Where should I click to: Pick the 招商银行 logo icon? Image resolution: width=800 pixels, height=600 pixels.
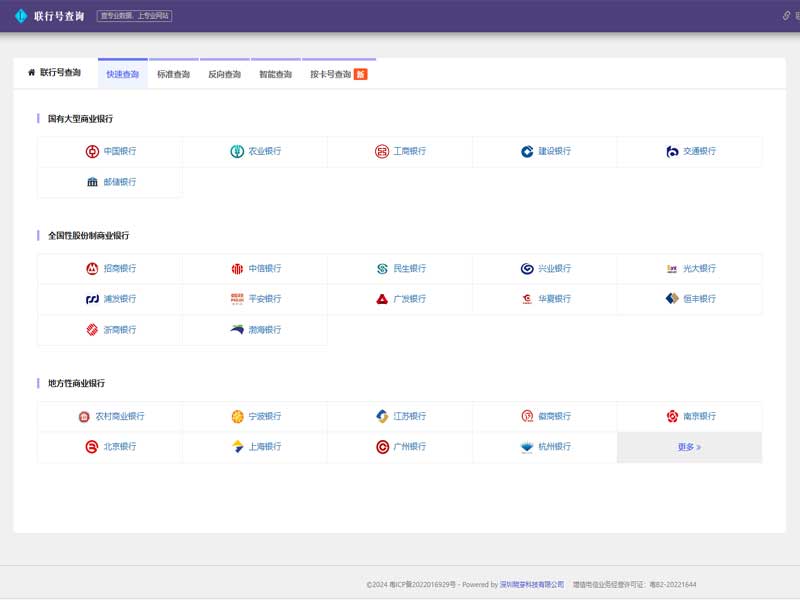(92, 268)
